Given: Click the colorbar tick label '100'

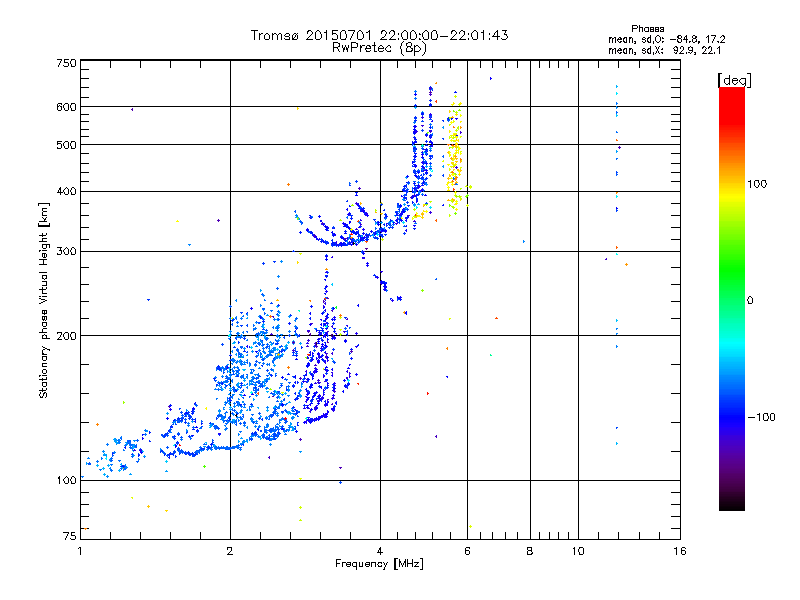Looking at the screenshot, I should coord(757,184).
